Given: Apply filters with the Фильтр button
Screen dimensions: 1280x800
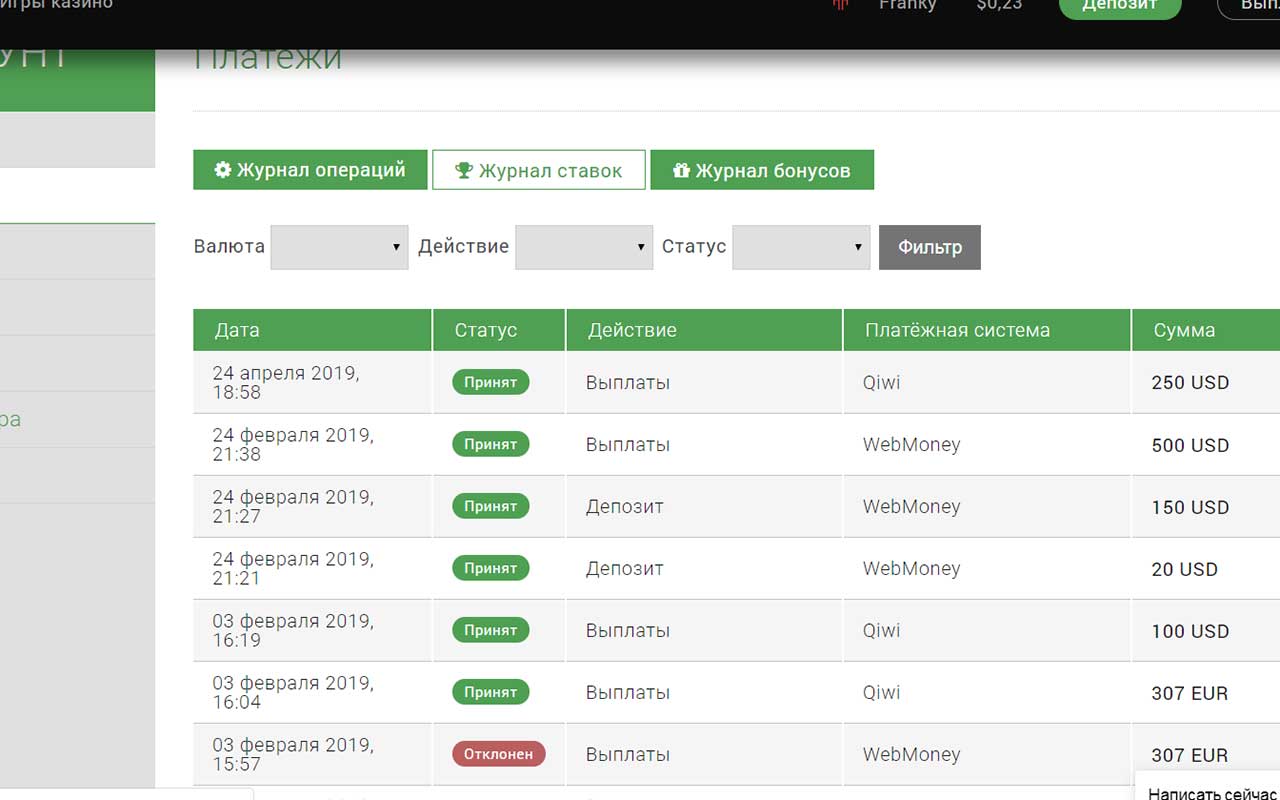Looking at the screenshot, I should (x=930, y=247).
